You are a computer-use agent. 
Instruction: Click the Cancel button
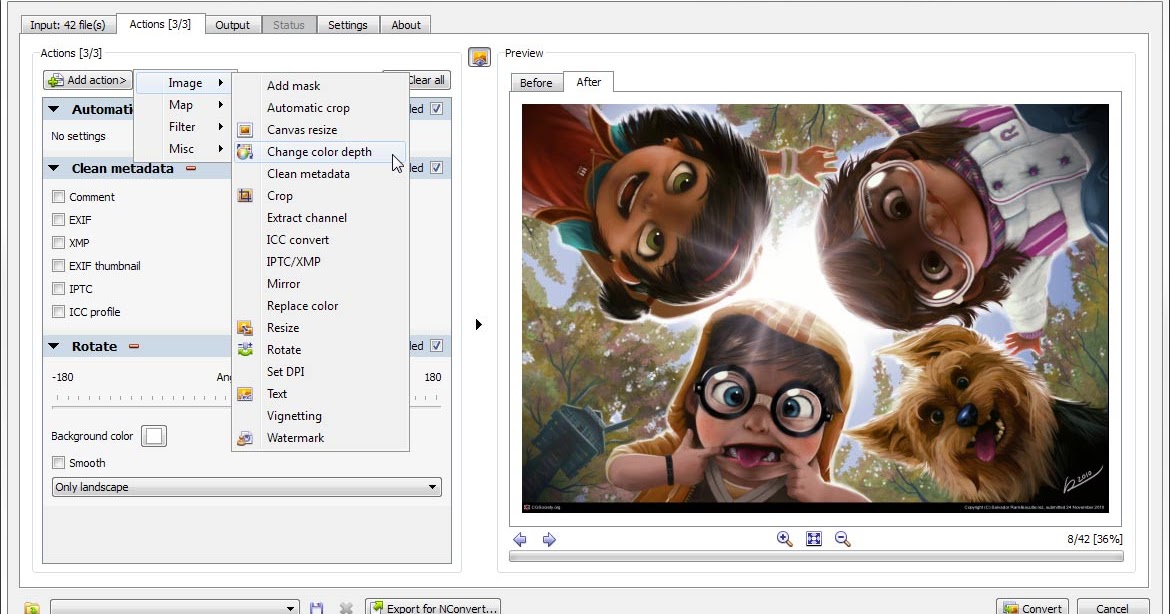1112,608
